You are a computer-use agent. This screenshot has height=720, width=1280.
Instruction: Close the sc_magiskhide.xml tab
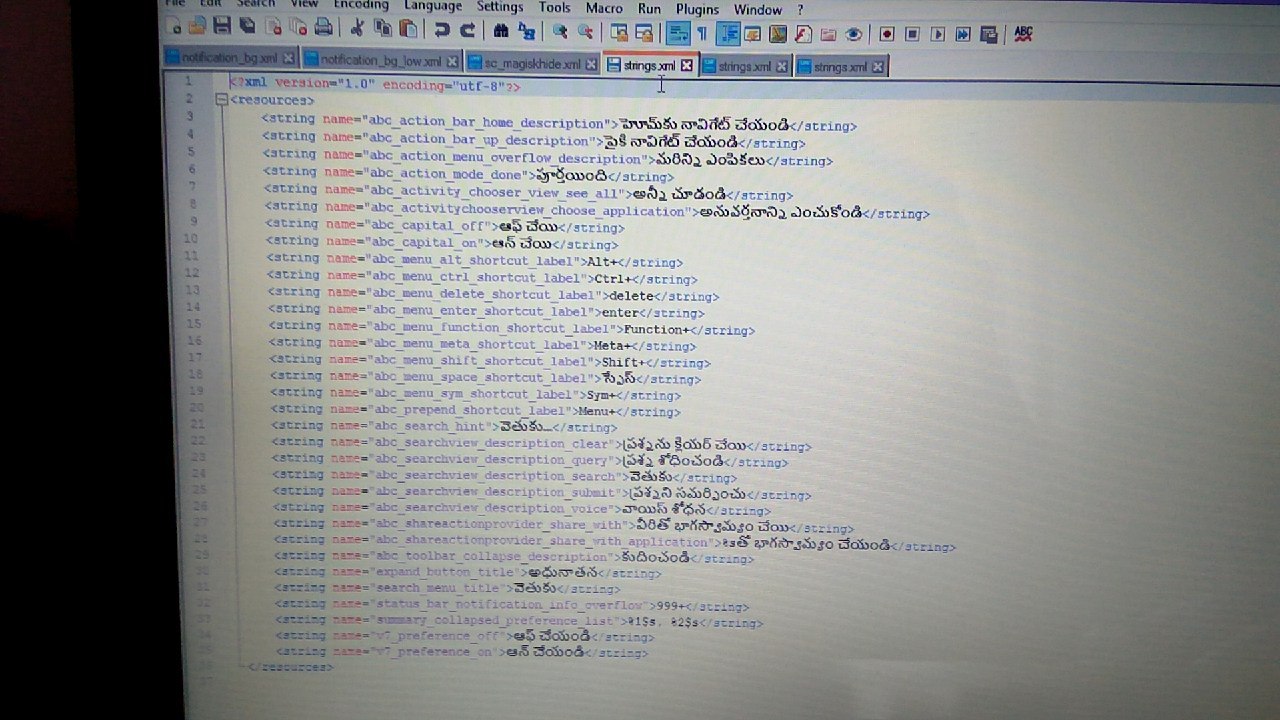pyautogui.click(x=592, y=64)
